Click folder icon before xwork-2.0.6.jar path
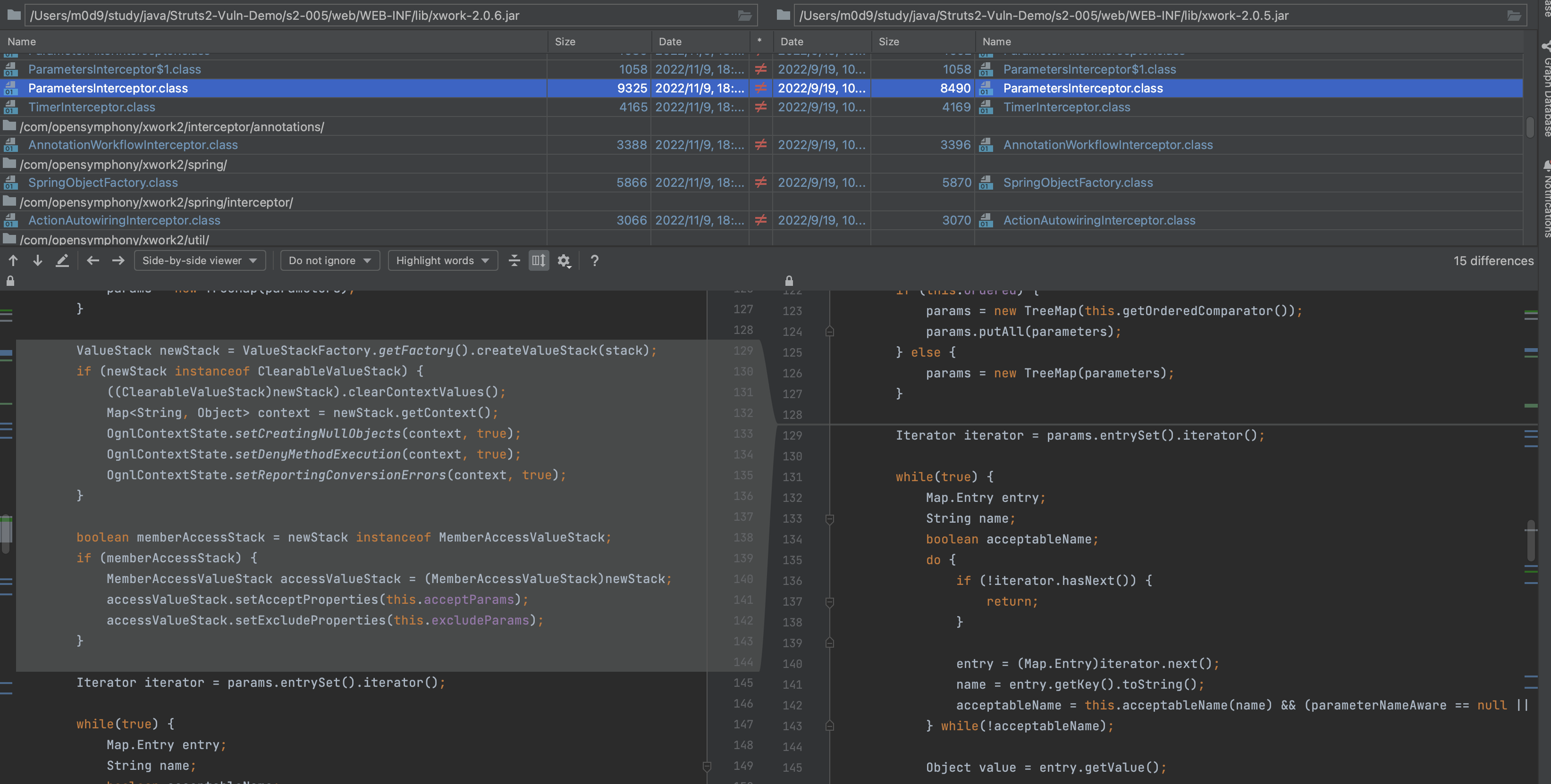This screenshot has height=784, width=1551. (x=14, y=15)
